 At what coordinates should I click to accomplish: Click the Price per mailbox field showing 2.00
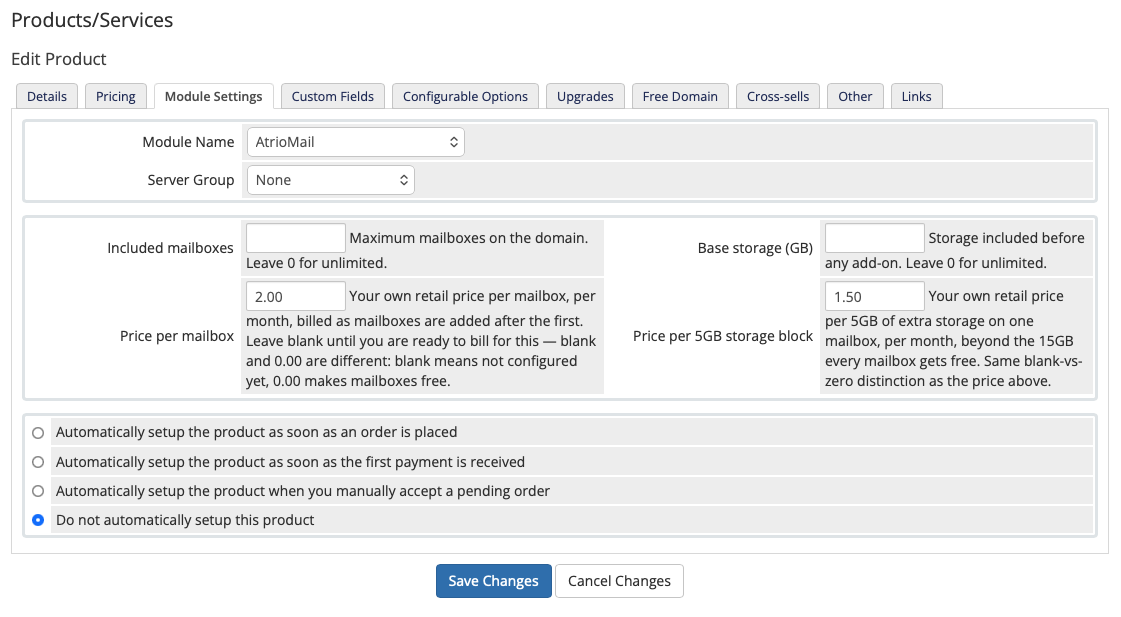[x=296, y=296]
